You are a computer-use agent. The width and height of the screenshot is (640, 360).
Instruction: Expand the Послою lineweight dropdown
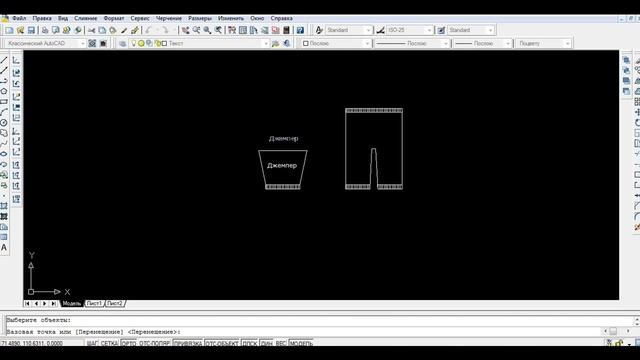508,43
